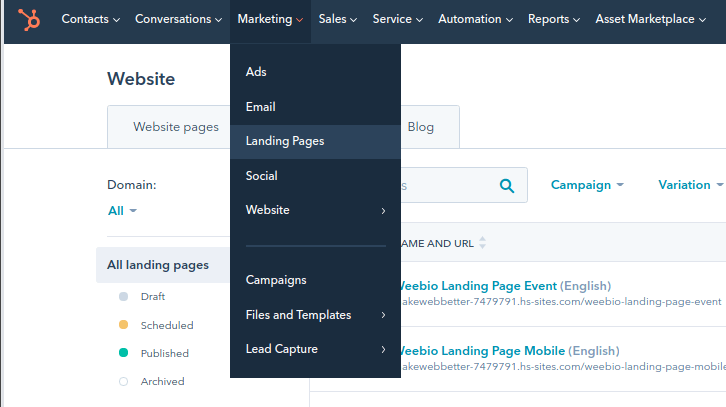The image size is (726, 407).
Task: Switch to the Blog tab
Action: [x=420, y=127]
